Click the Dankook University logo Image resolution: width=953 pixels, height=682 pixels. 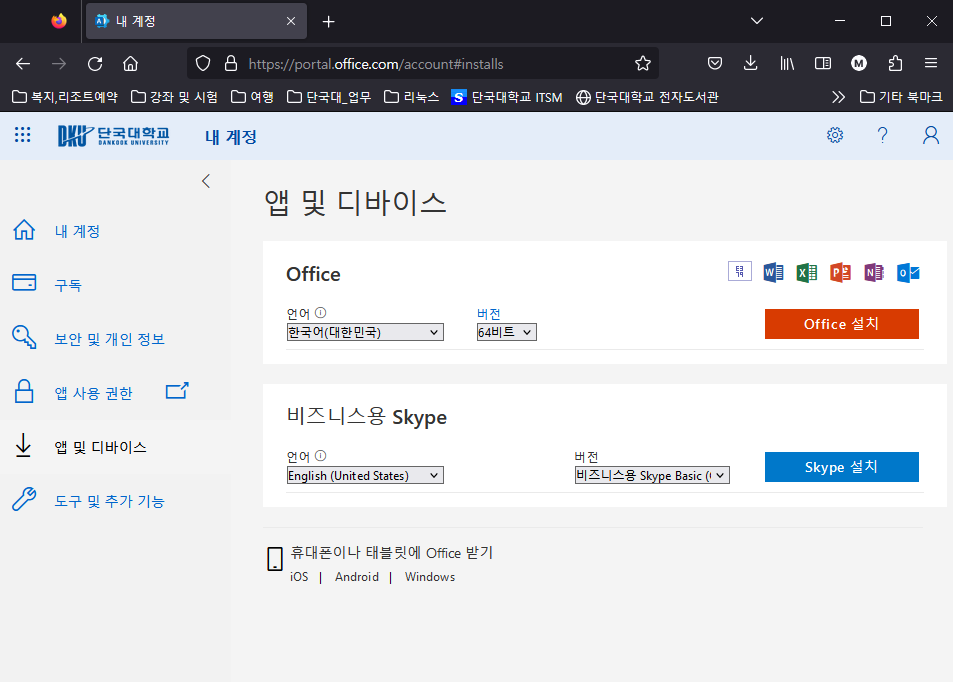point(114,136)
